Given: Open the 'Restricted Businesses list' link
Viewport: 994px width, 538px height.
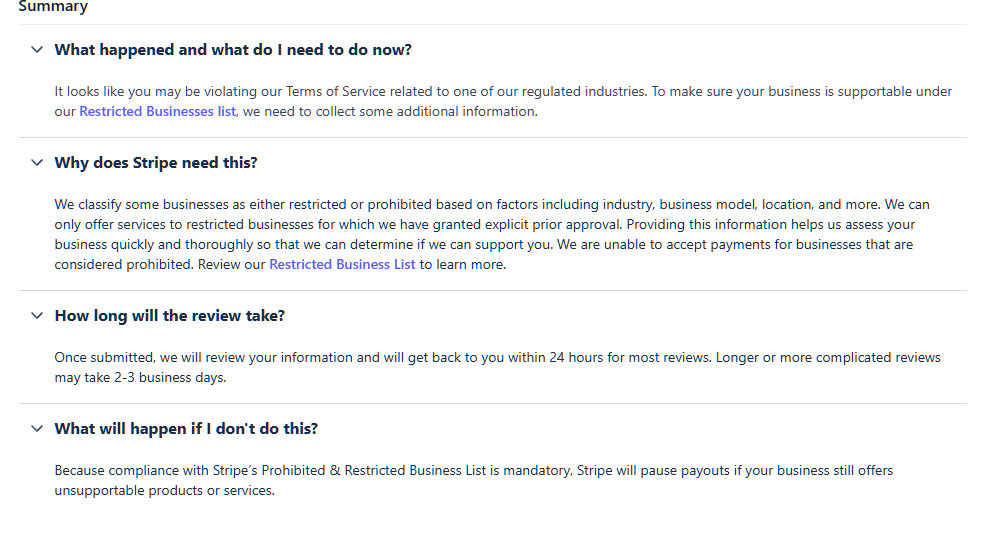Looking at the screenshot, I should pos(158,111).
